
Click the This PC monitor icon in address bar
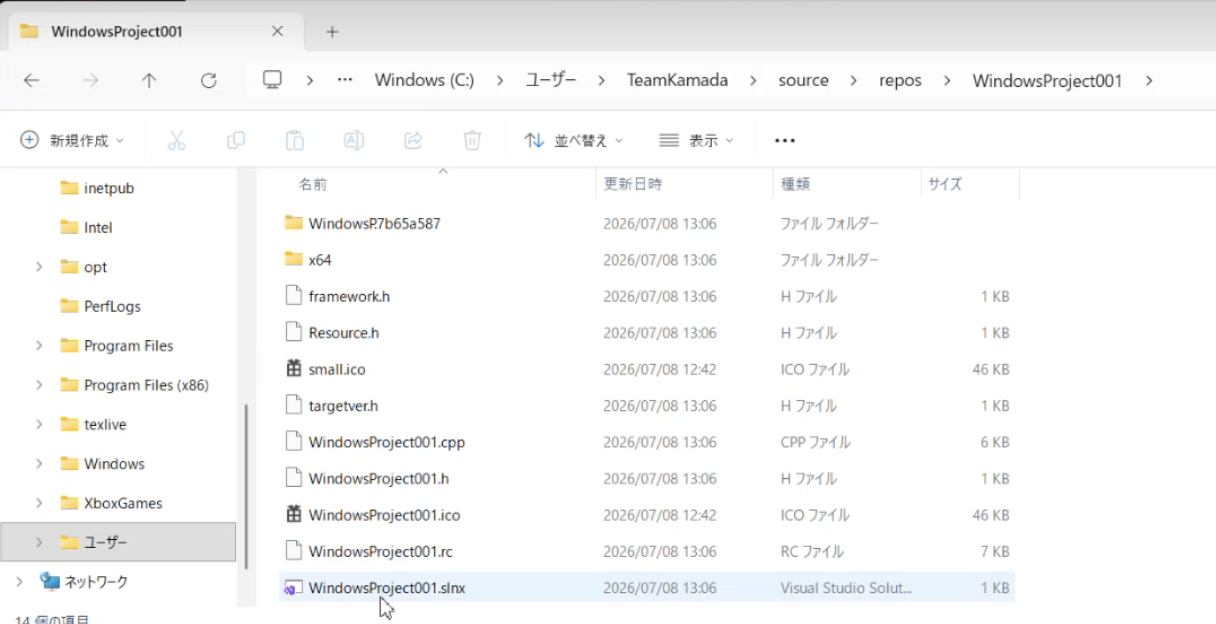click(272, 80)
